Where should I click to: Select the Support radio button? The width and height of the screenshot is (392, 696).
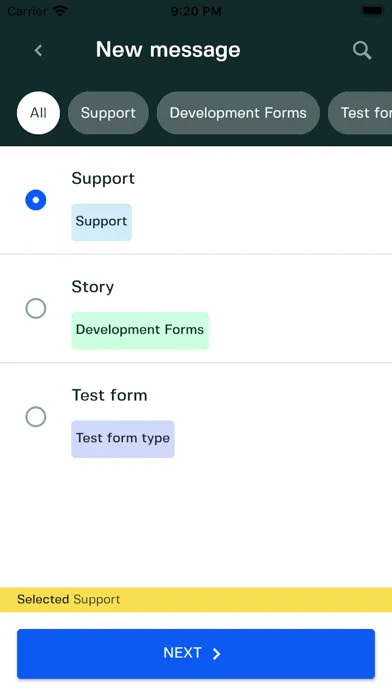(36, 200)
